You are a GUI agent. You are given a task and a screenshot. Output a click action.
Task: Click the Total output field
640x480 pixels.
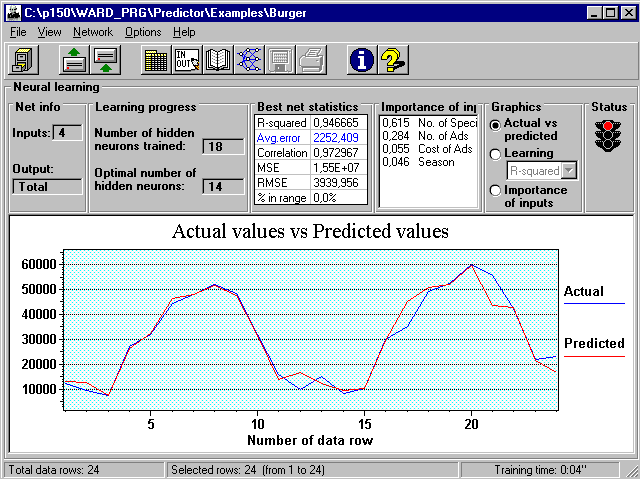(x=47, y=186)
